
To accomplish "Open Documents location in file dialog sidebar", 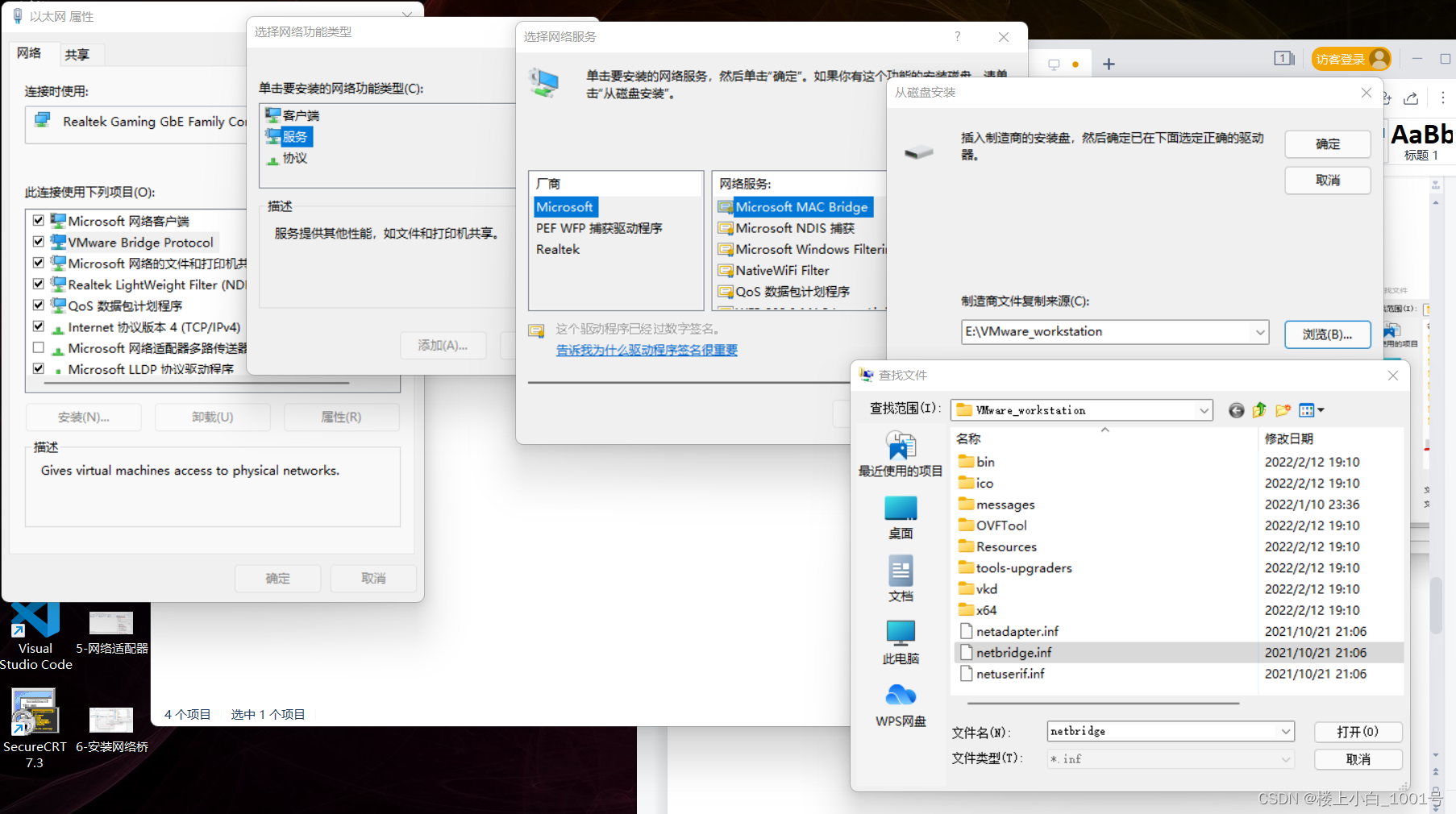I will [x=901, y=579].
